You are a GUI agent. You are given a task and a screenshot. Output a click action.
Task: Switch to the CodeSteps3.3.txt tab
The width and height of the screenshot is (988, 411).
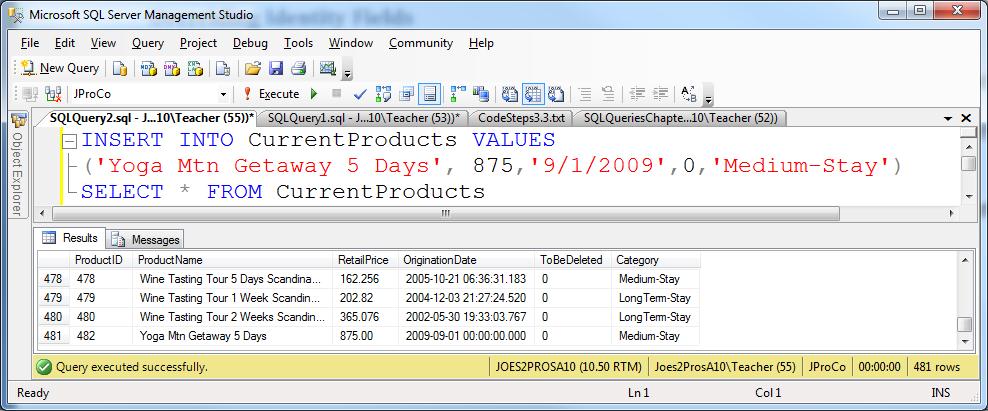point(521,118)
